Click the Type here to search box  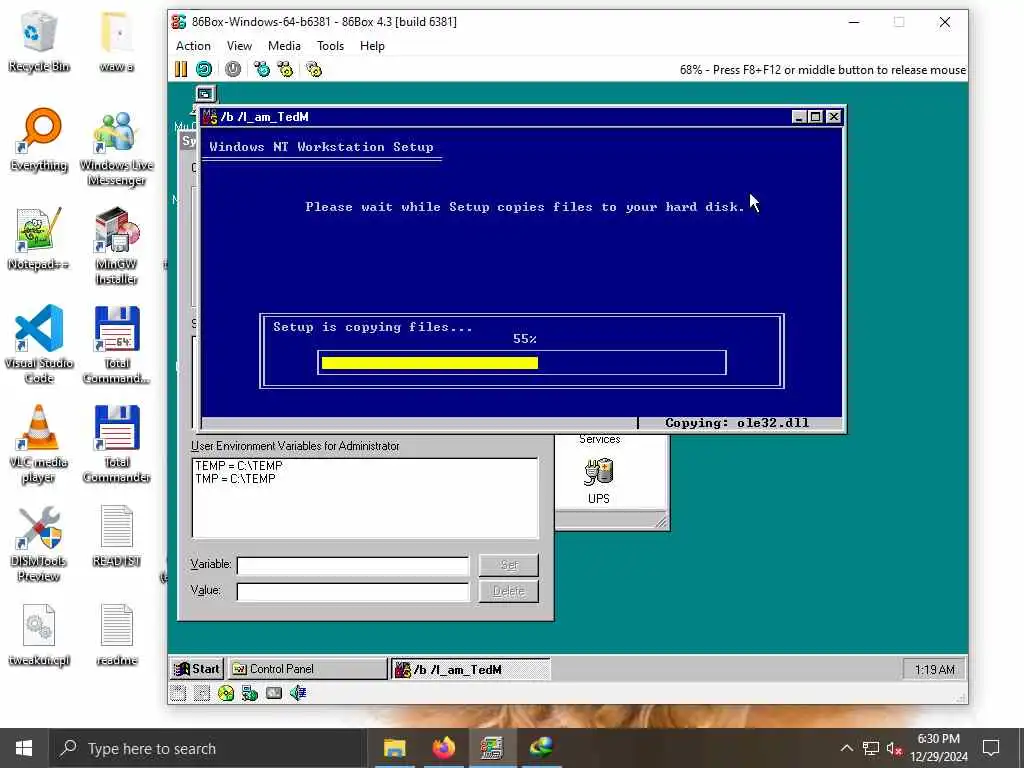tap(208, 748)
